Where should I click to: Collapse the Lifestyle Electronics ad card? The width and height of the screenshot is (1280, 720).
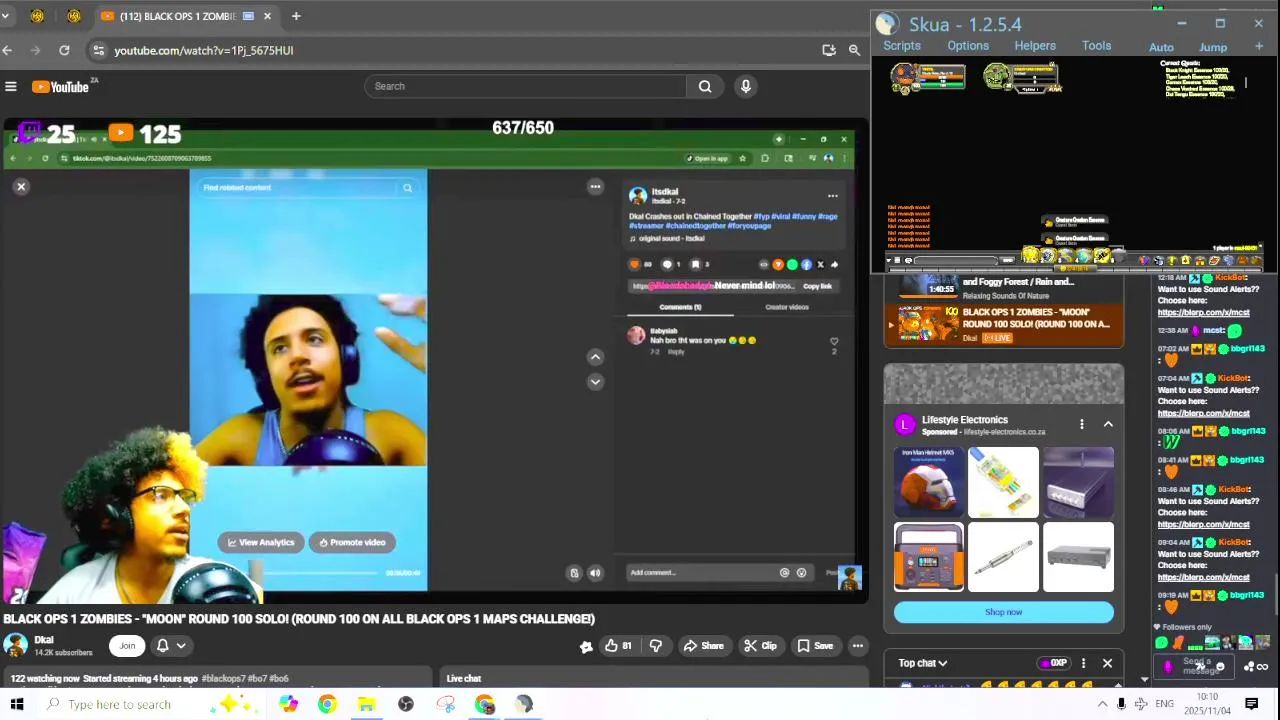click(1108, 424)
